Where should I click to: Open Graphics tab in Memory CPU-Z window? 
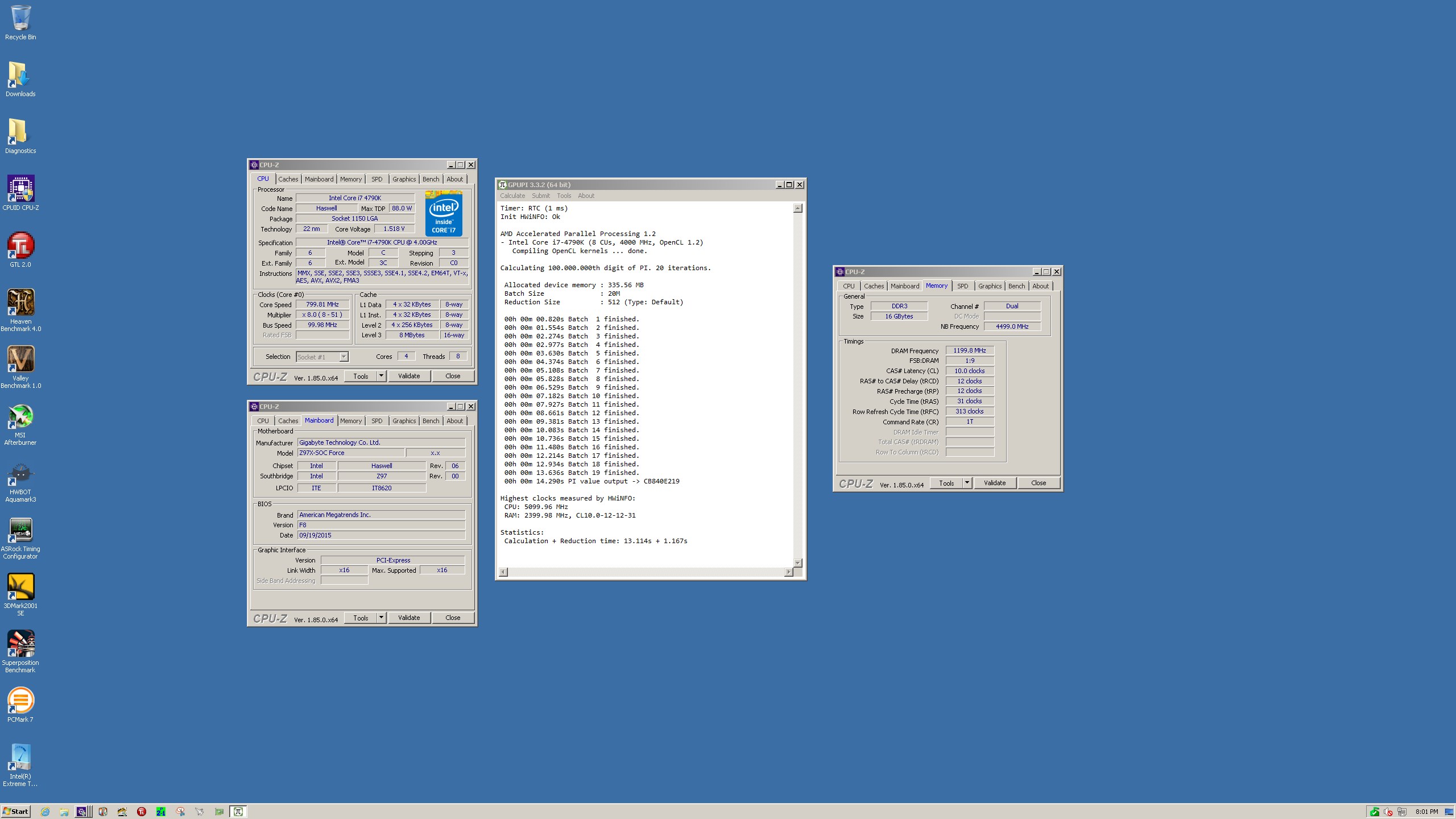[990, 286]
